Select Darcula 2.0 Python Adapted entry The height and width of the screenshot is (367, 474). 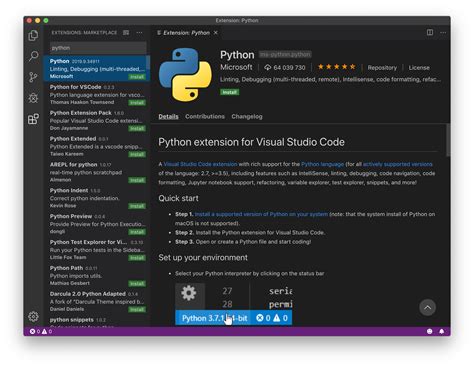pos(96,301)
